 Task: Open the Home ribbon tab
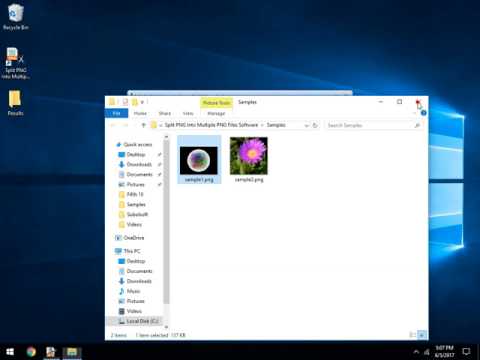point(140,113)
